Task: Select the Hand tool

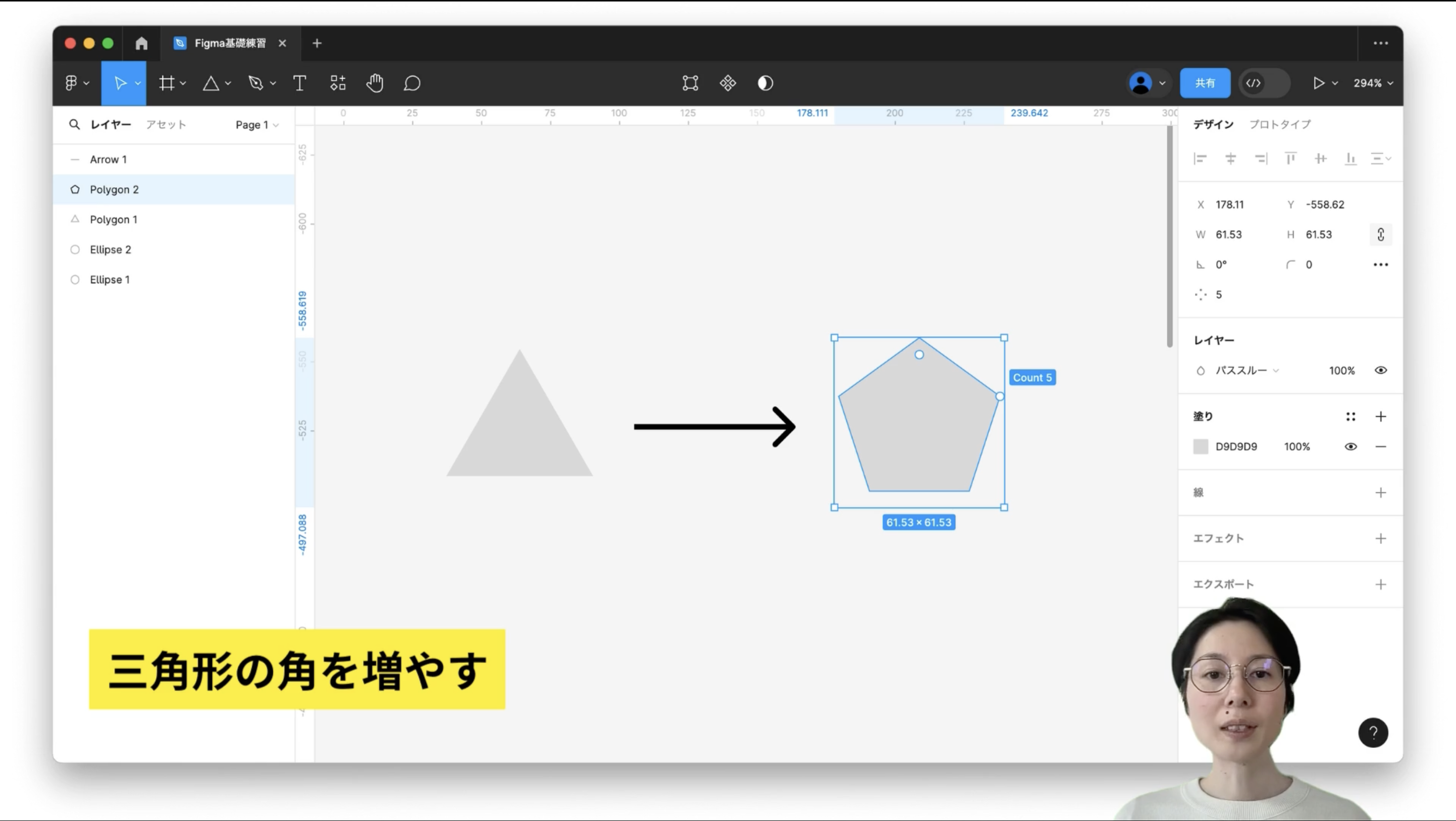Action: [374, 83]
